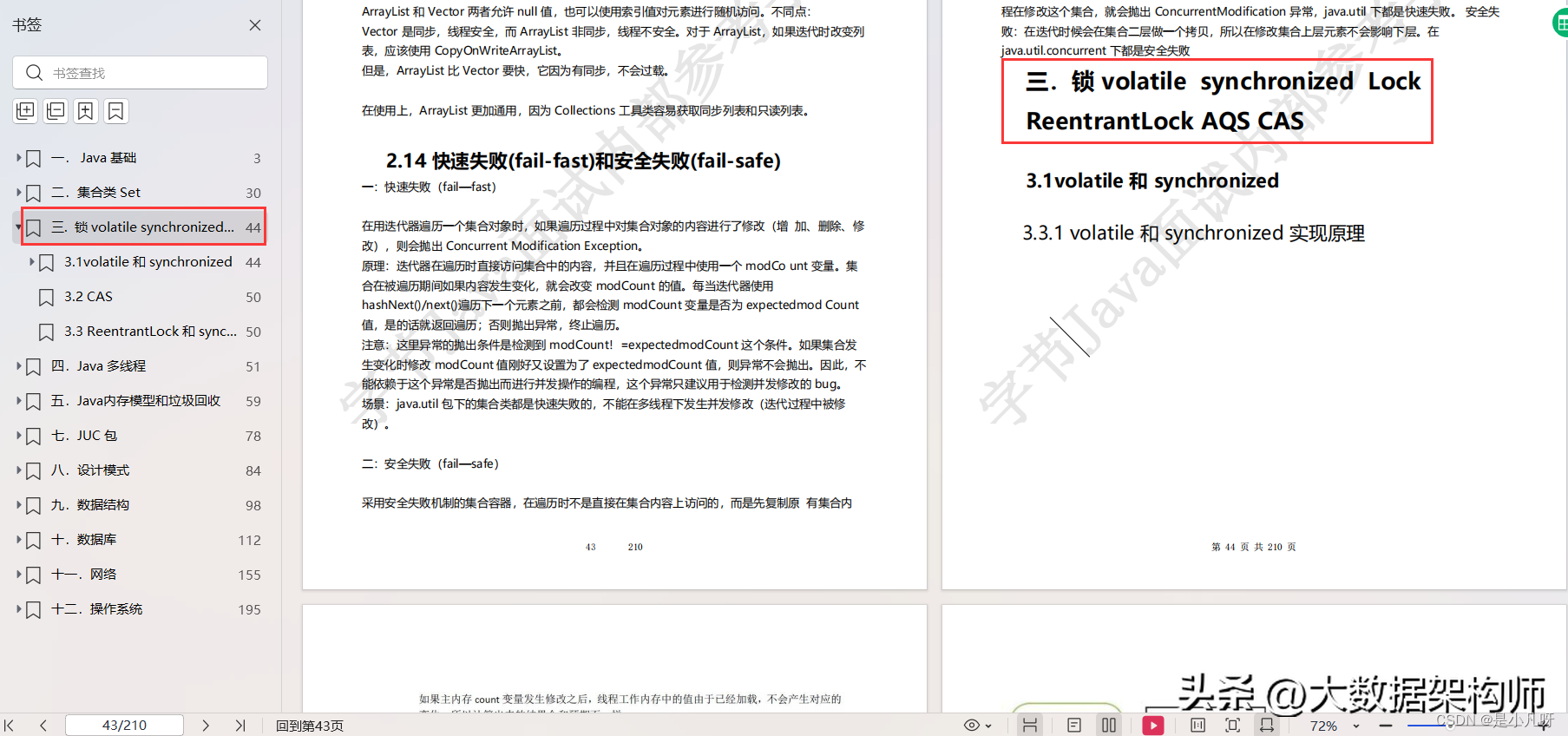
Task: Switch to single page view
Action: point(1073,726)
